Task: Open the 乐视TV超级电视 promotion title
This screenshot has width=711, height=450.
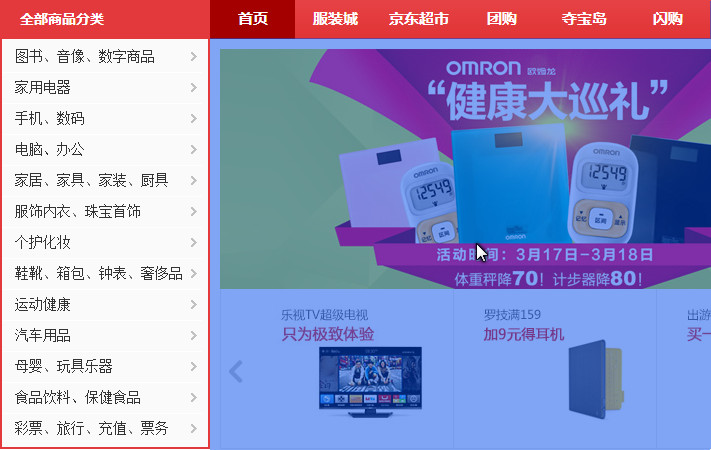Action: (324, 314)
